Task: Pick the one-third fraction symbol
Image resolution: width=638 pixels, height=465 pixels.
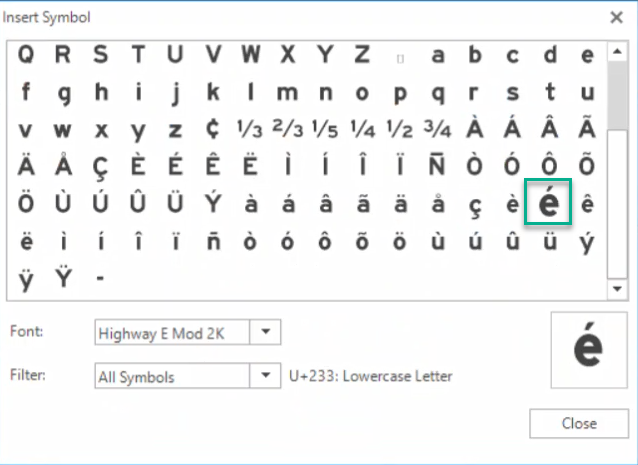Action: coord(250,129)
